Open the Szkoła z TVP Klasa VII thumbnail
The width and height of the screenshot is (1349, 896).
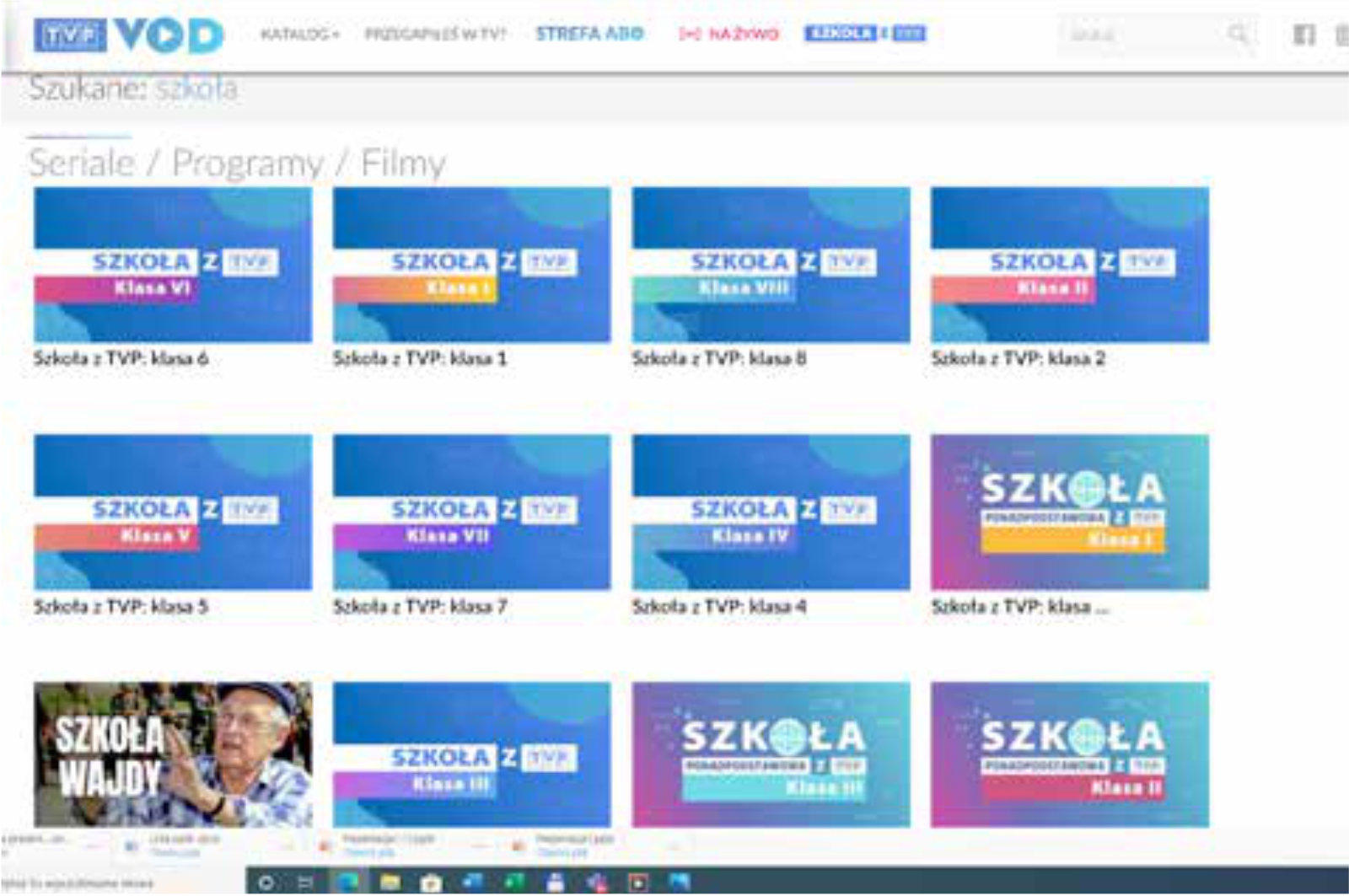(x=471, y=512)
